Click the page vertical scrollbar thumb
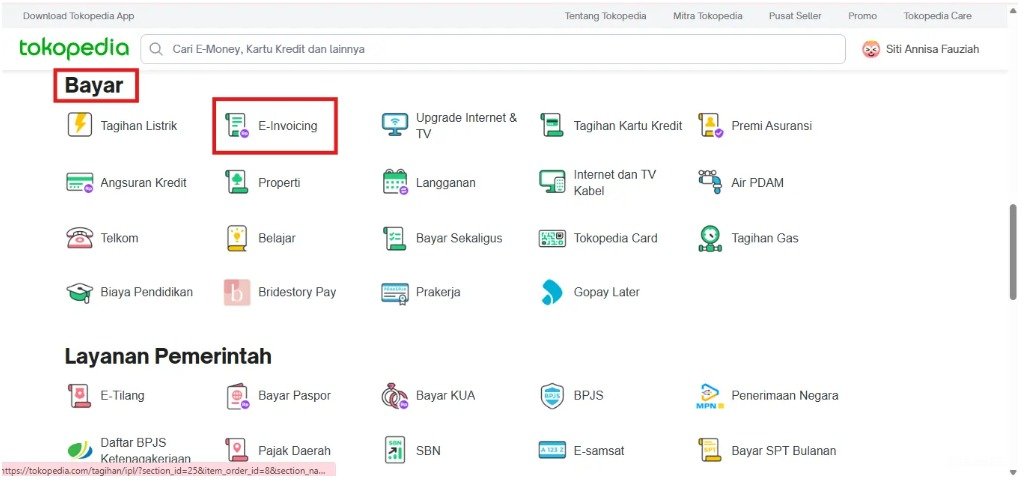 (x=1014, y=253)
